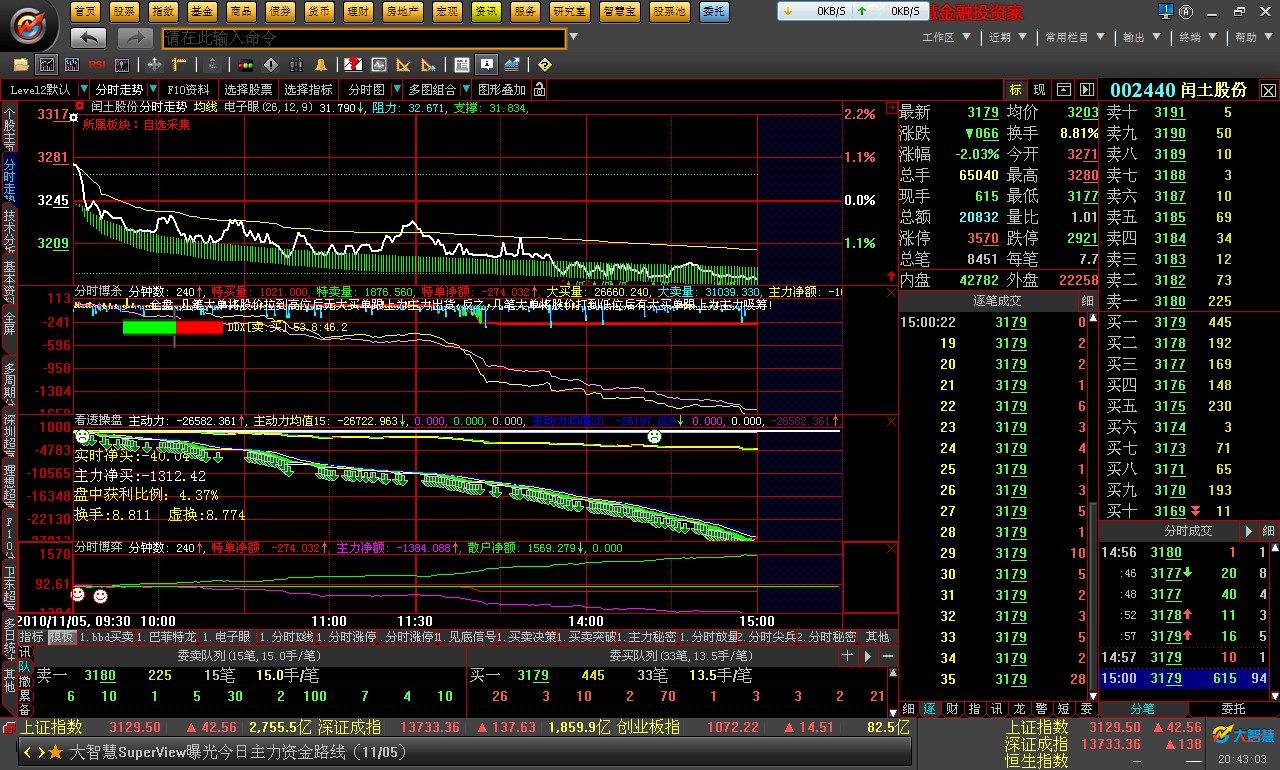Click the traffic light signal icon

coord(245,65)
